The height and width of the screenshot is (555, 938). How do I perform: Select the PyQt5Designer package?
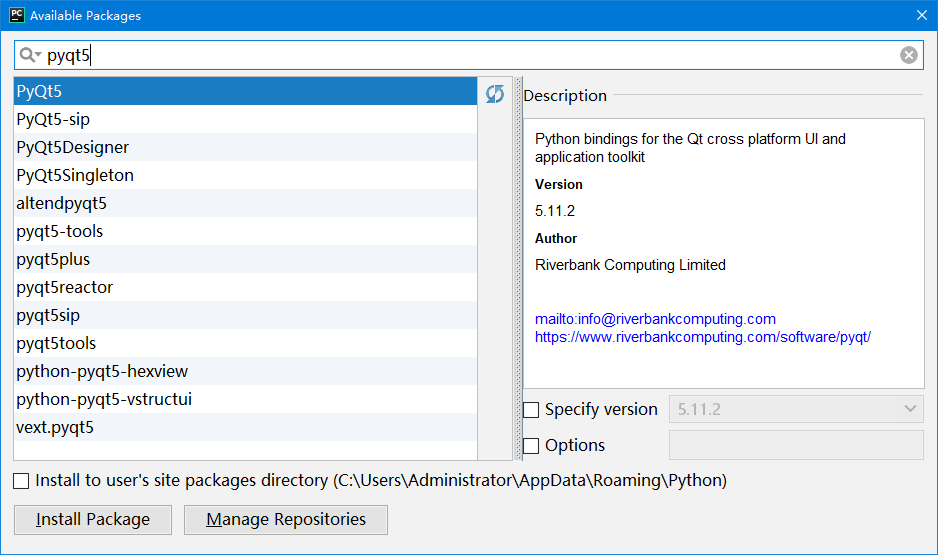pyautogui.click(x=245, y=147)
